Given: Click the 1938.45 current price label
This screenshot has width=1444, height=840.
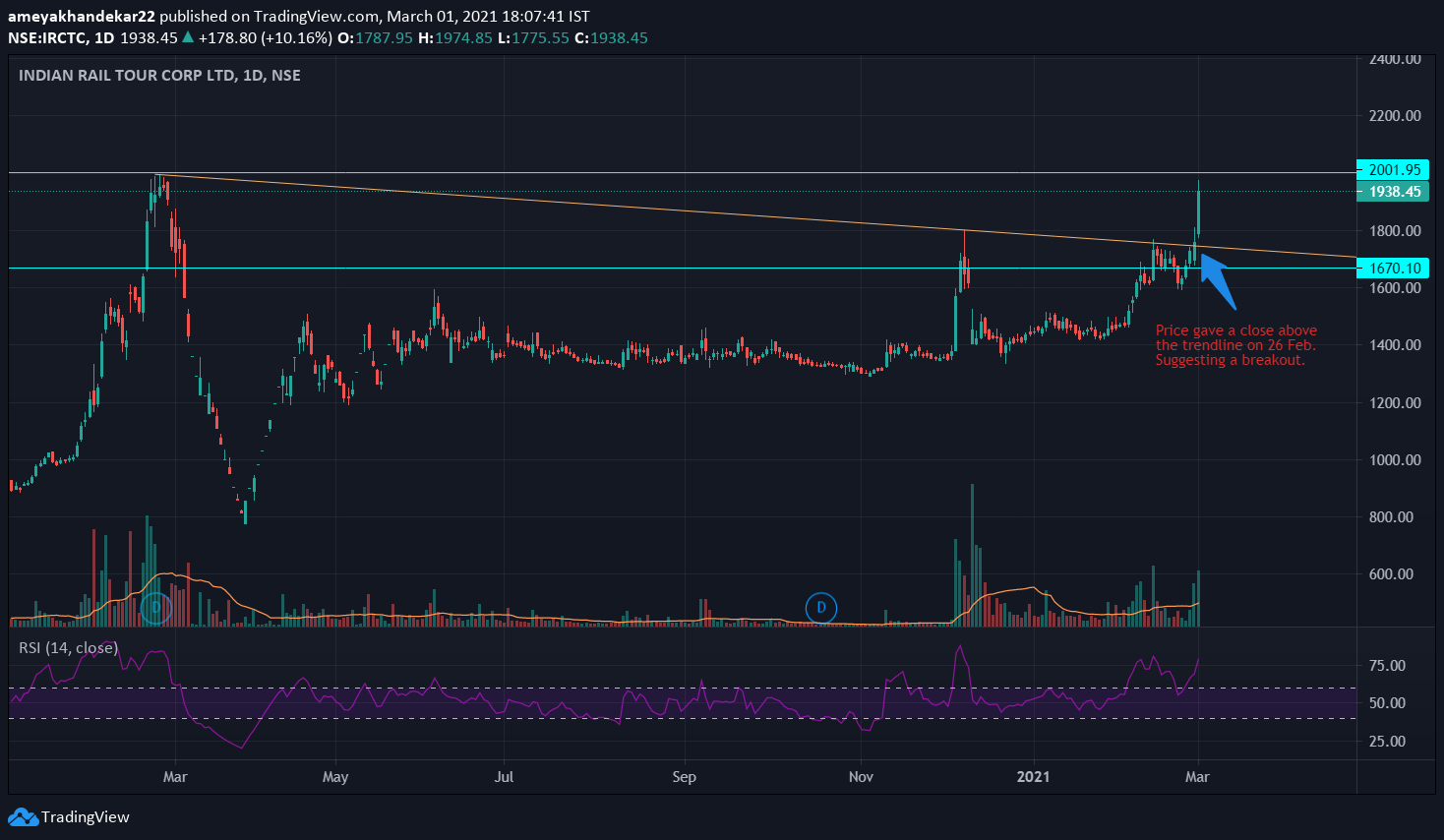Looking at the screenshot, I should 1392,192.
